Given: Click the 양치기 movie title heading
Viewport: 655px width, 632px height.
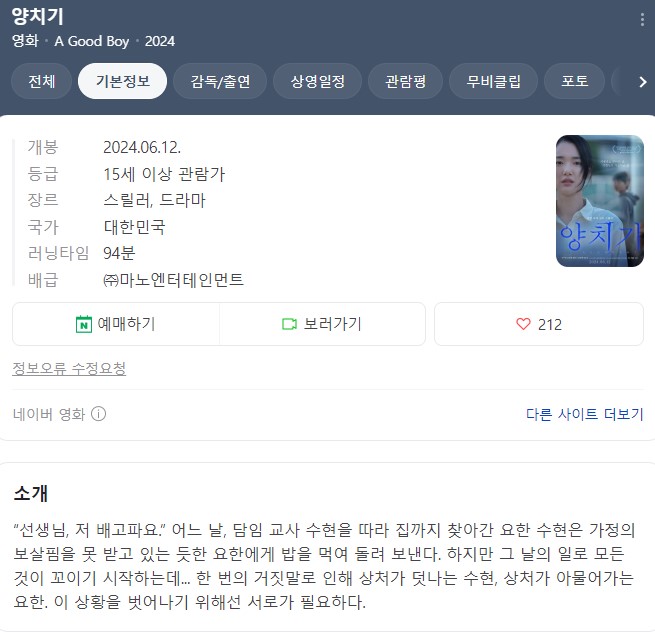Looking at the screenshot, I should pos(38,17).
